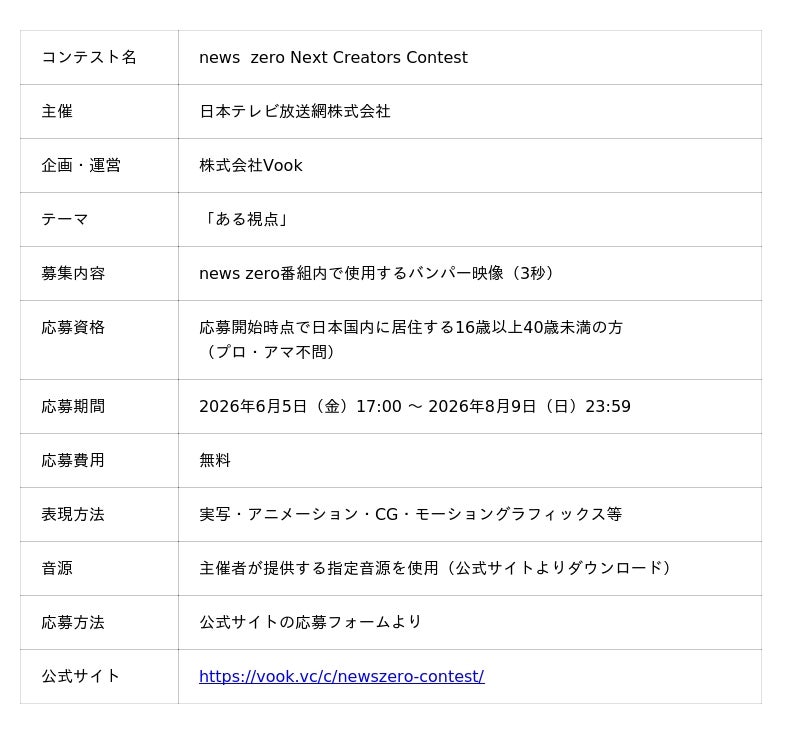The image size is (800, 734).
Task: Click the 主催 row label
Action: (x=57, y=111)
